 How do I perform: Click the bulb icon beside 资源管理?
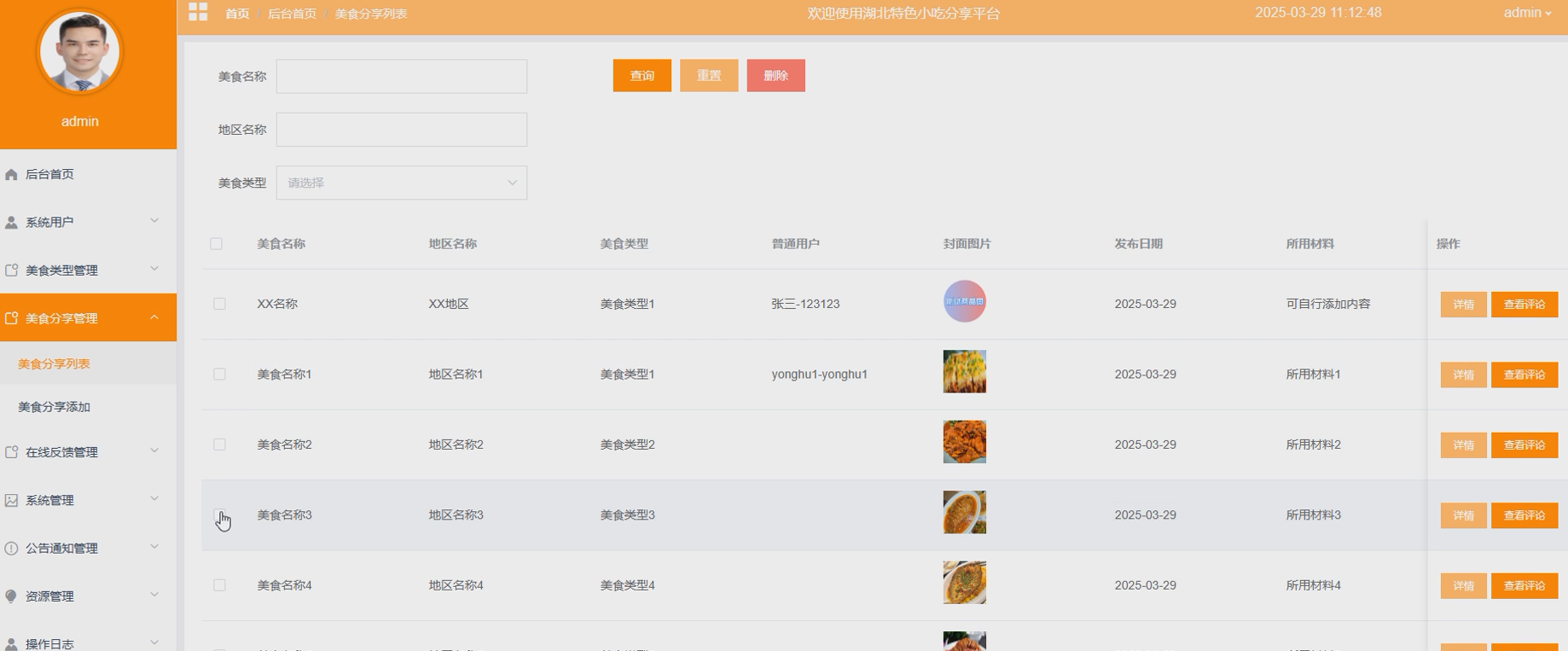click(x=11, y=596)
